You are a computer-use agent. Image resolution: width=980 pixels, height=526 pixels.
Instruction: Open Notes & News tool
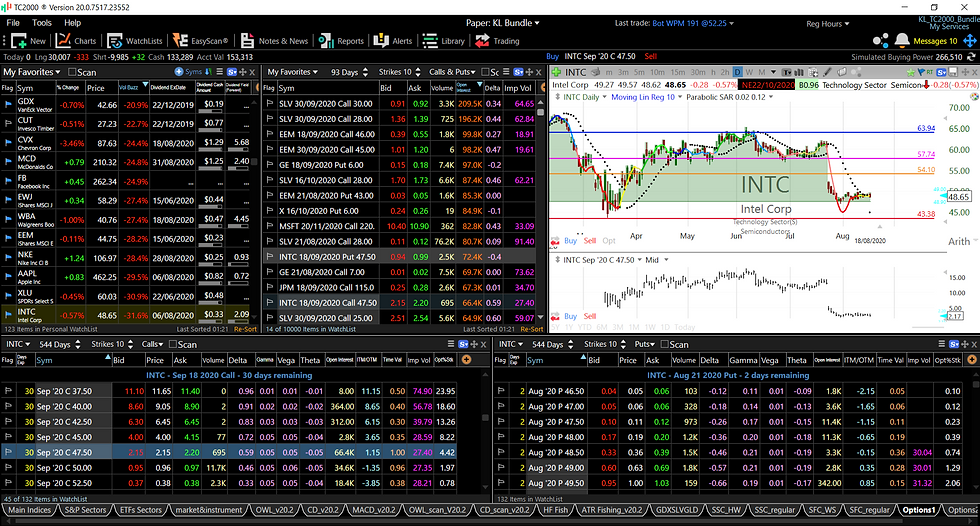click(x=274, y=41)
